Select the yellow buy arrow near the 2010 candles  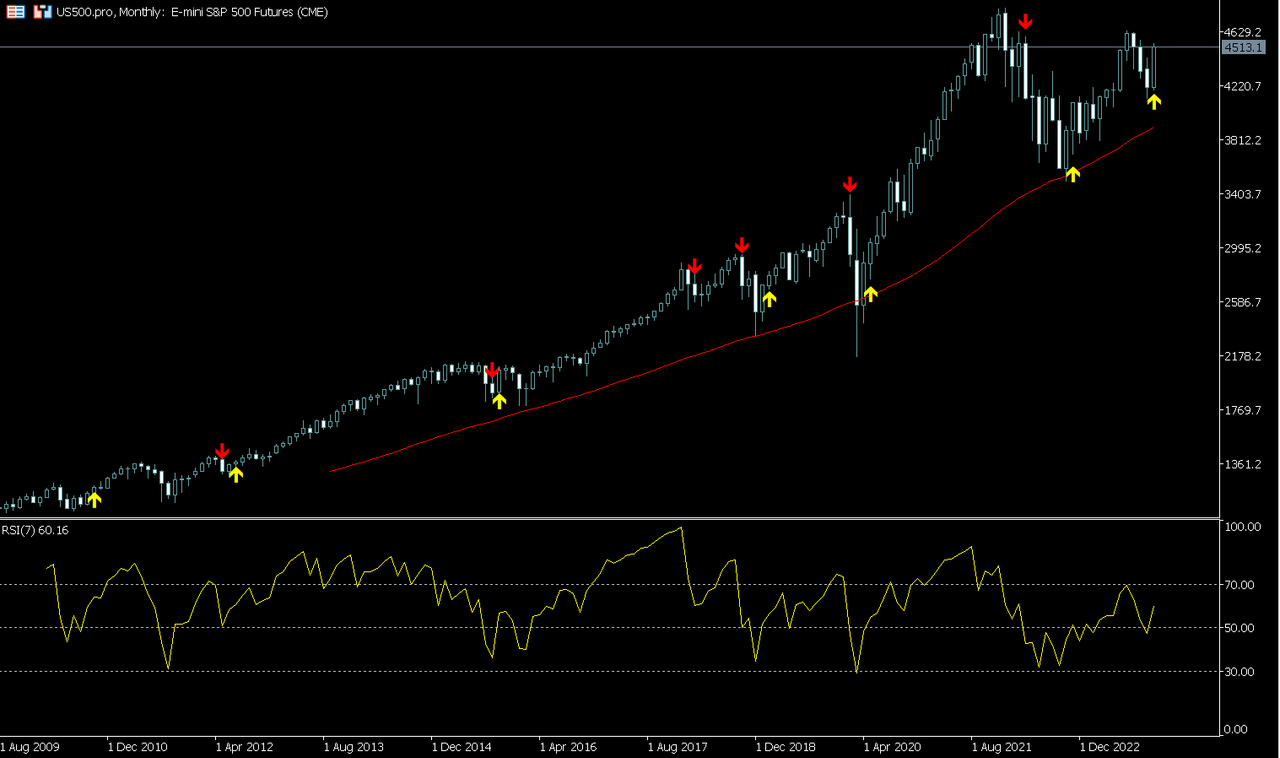[x=95, y=499]
